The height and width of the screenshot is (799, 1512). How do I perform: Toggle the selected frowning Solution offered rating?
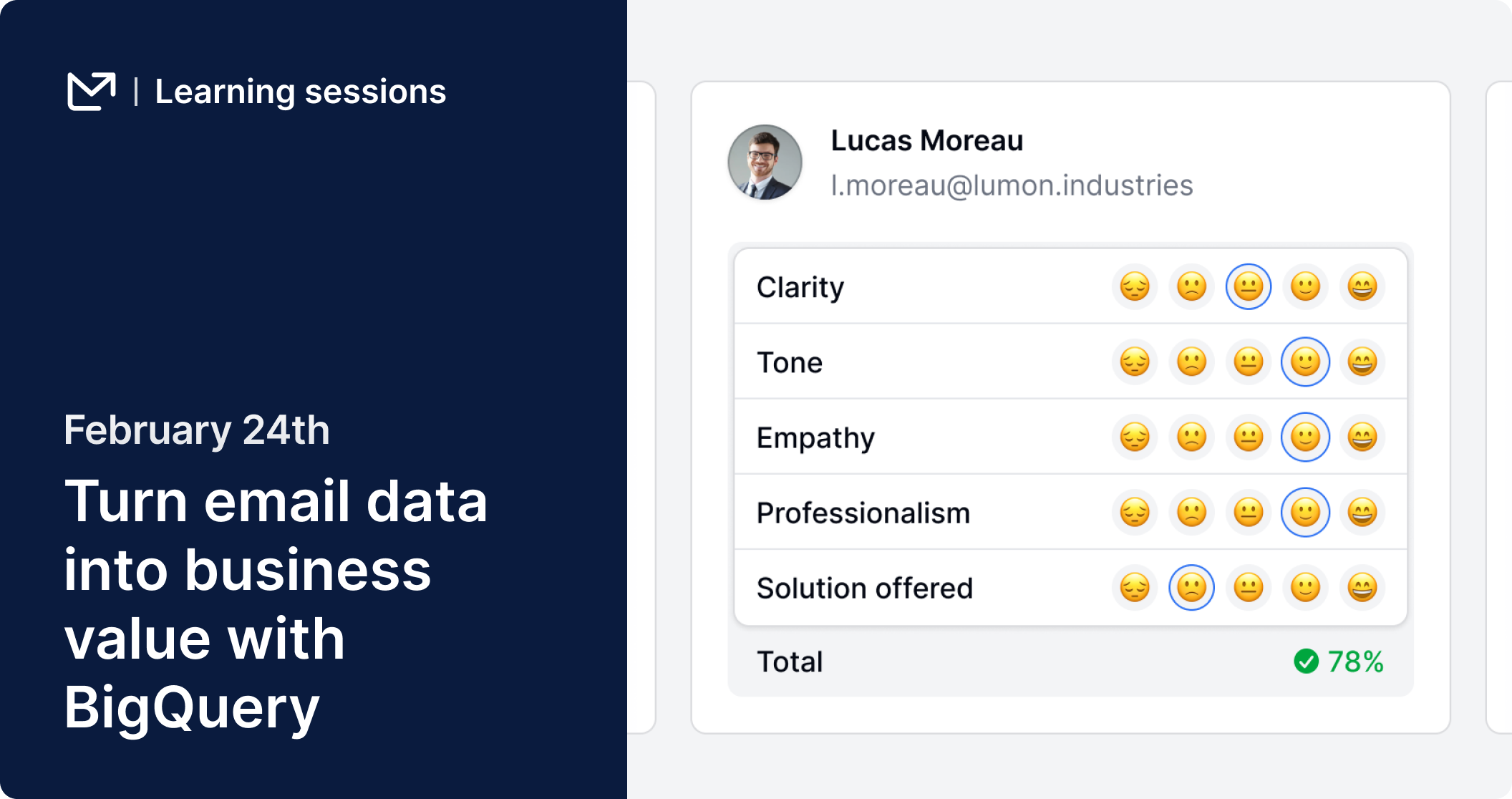point(1191,588)
